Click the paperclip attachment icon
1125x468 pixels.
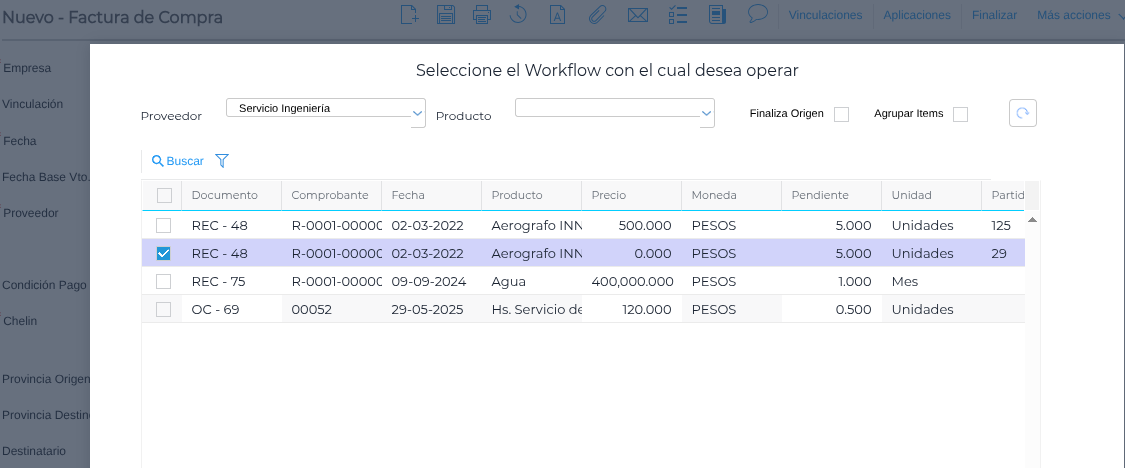click(x=597, y=15)
